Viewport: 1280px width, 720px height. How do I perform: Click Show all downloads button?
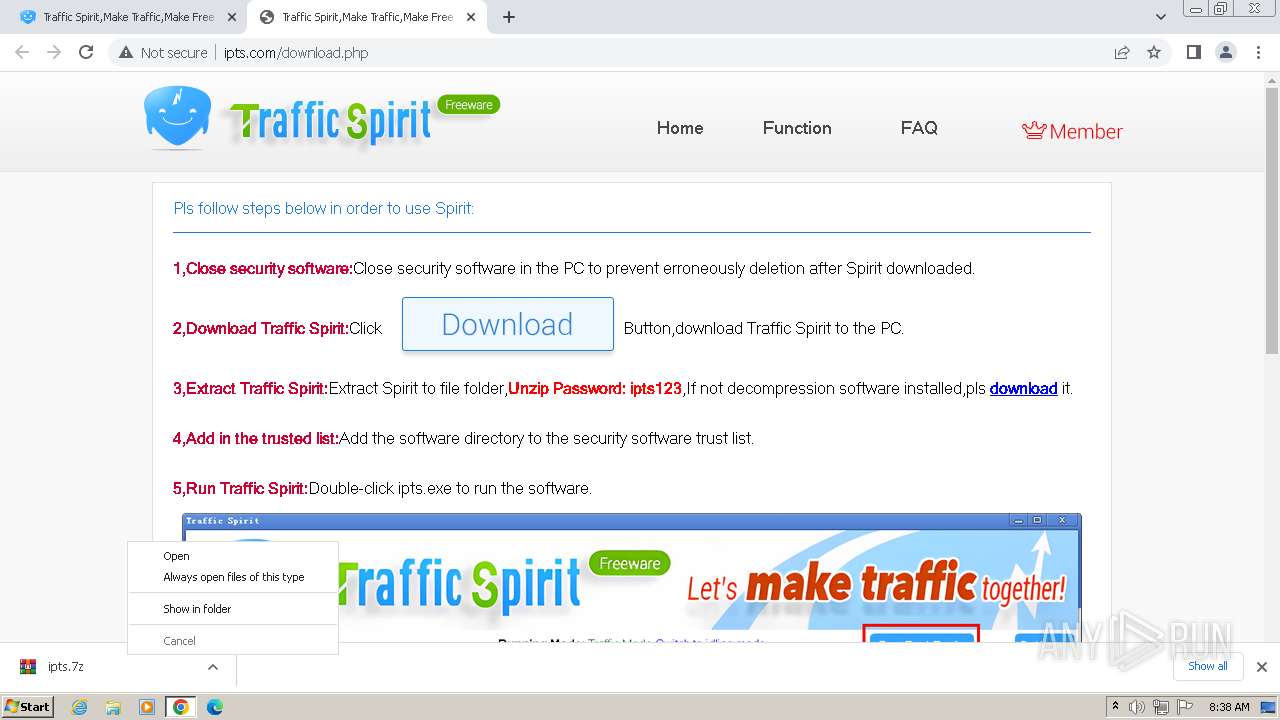point(1208,666)
